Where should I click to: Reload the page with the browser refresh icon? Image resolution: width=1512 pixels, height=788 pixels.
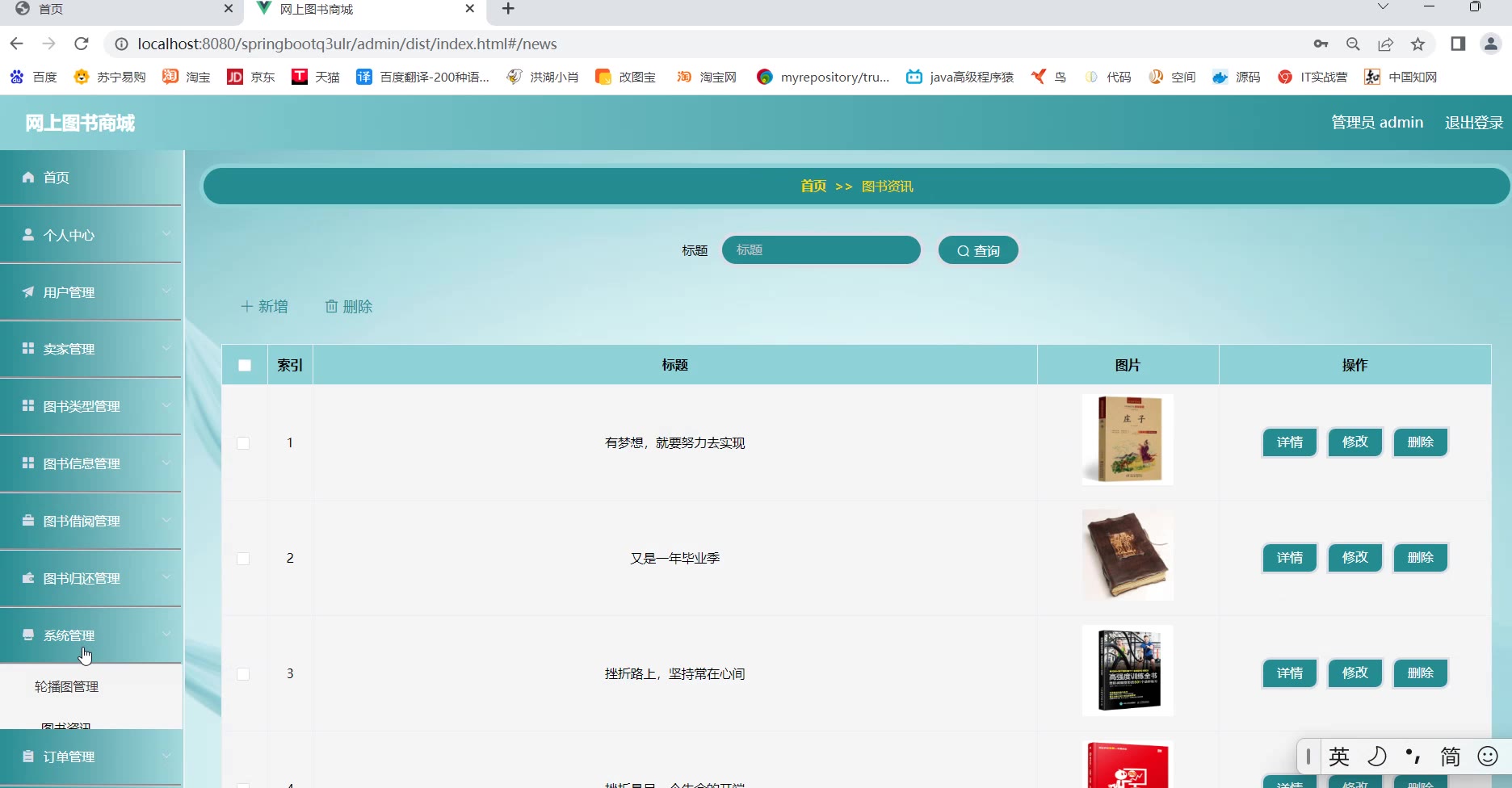click(x=81, y=44)
